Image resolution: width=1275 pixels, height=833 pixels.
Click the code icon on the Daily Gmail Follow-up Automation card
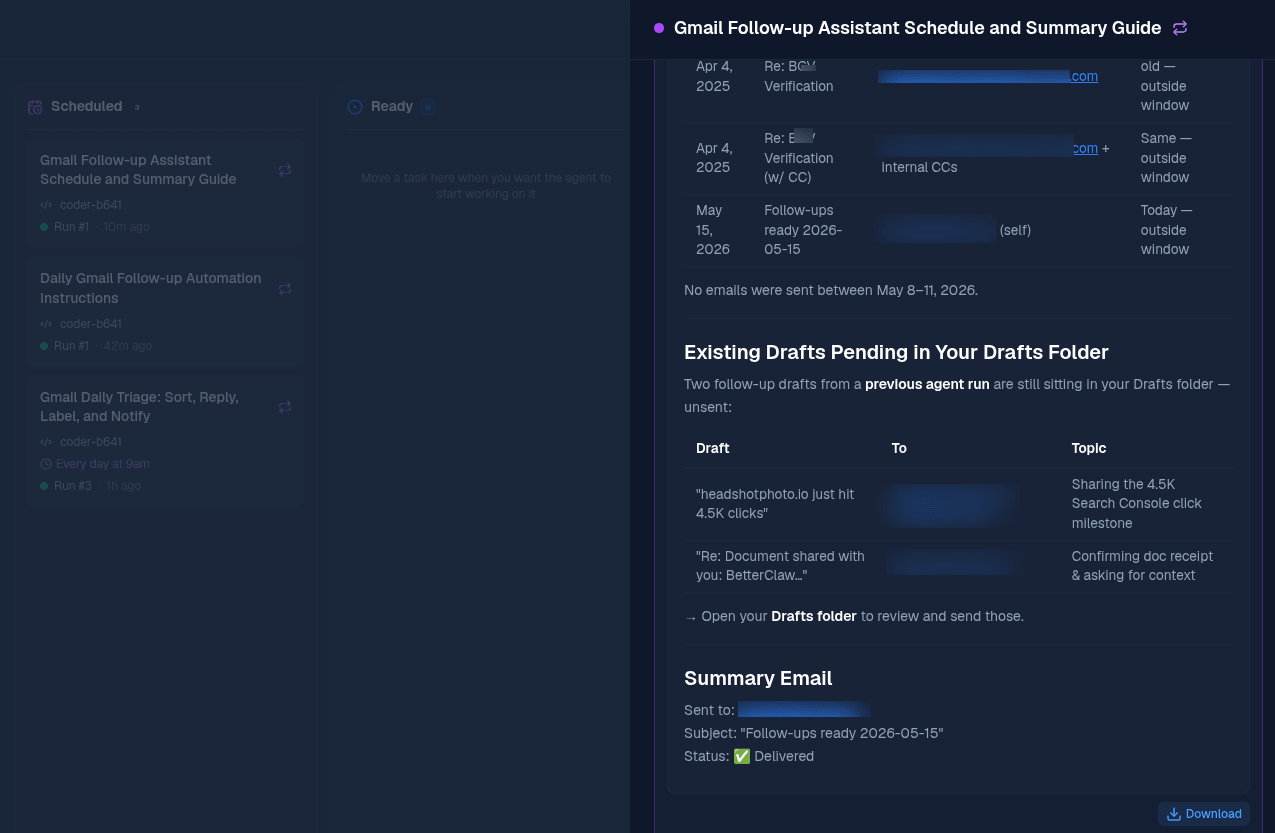(46, 324)
